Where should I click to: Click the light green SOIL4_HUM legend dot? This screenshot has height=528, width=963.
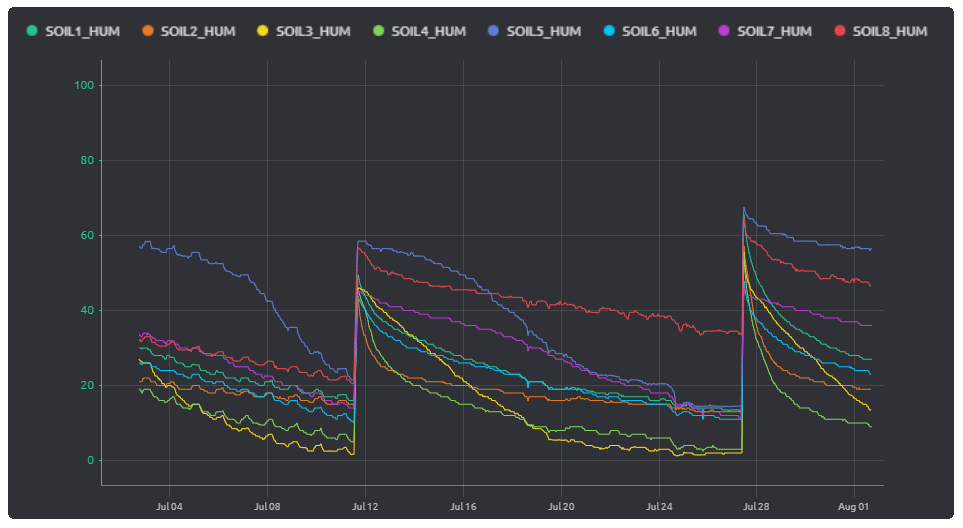[378, 31]
